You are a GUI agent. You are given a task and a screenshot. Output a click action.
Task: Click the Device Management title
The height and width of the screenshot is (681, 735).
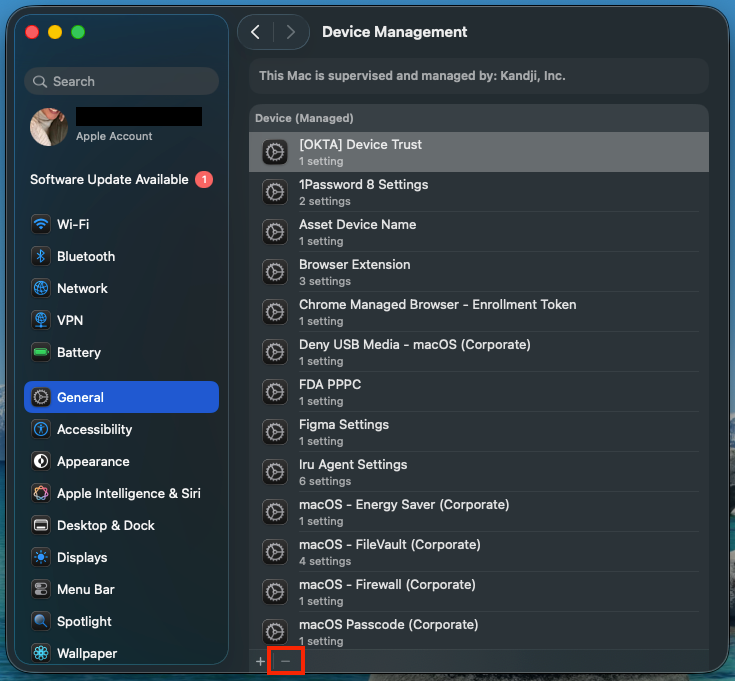click(x=395, y=32)
